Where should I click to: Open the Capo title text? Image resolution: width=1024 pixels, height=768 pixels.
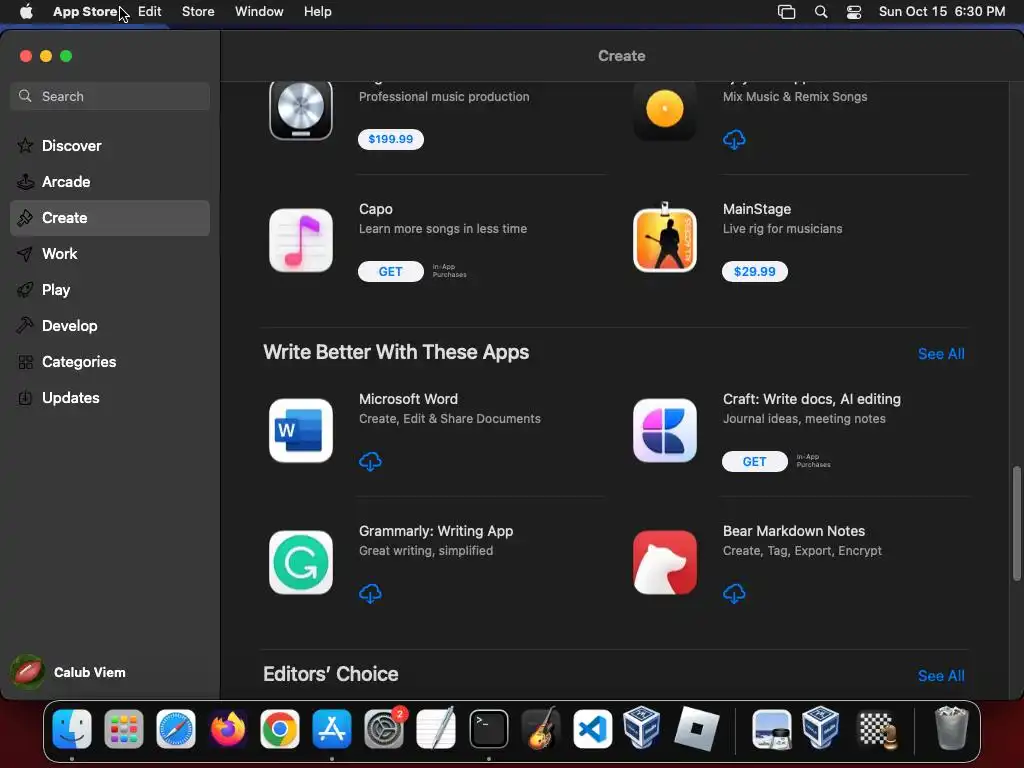click(x=376, y=209)
